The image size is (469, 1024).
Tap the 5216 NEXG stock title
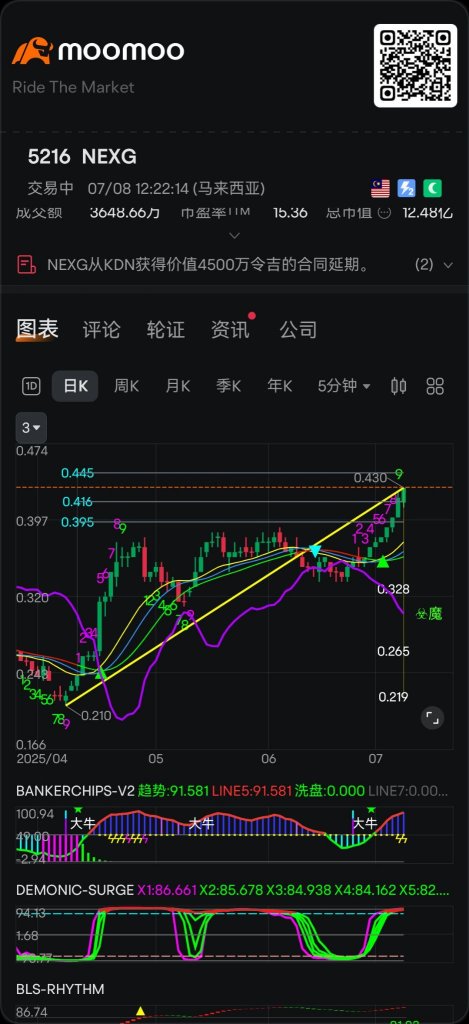click(x=82, y=156)
